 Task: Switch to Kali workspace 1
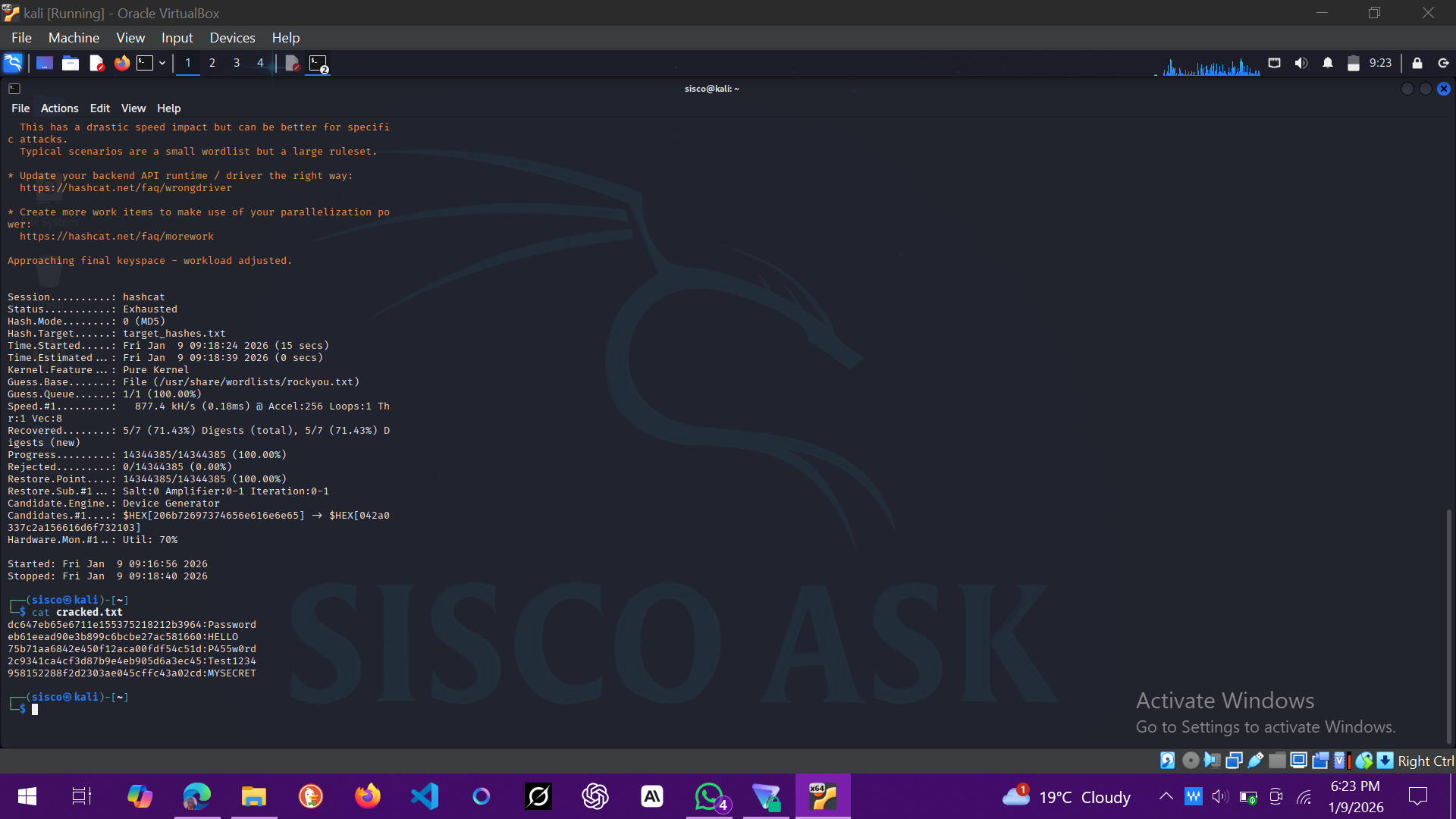188,63
